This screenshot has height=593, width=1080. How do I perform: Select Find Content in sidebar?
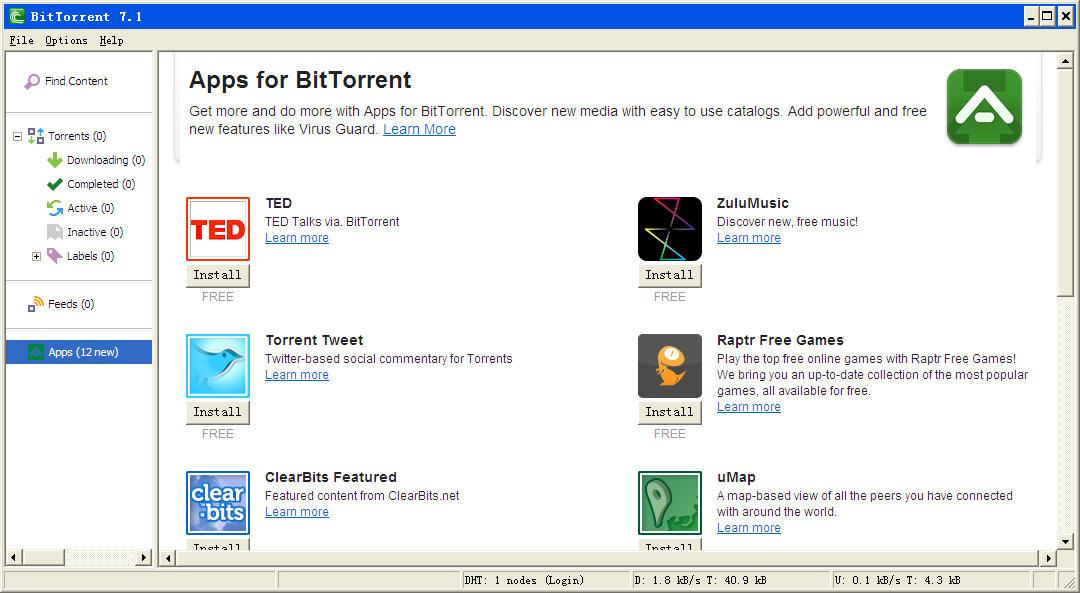click(x=76, y=81)
